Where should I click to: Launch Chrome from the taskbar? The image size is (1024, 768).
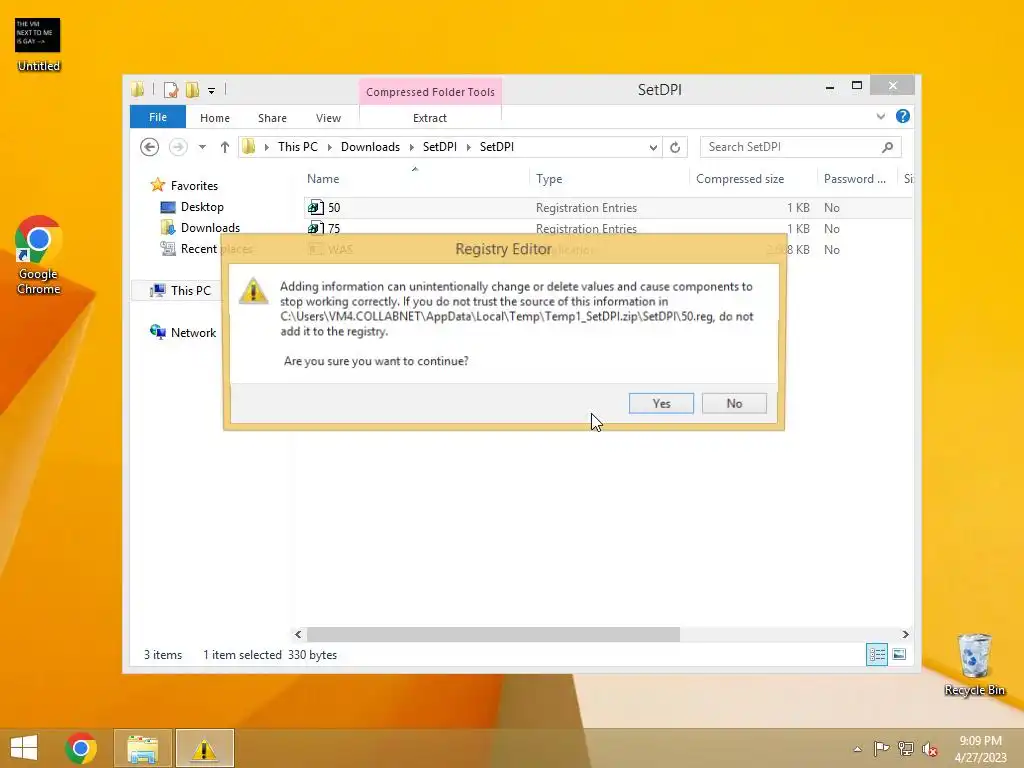pyautogui.click(x=81, y=748)
